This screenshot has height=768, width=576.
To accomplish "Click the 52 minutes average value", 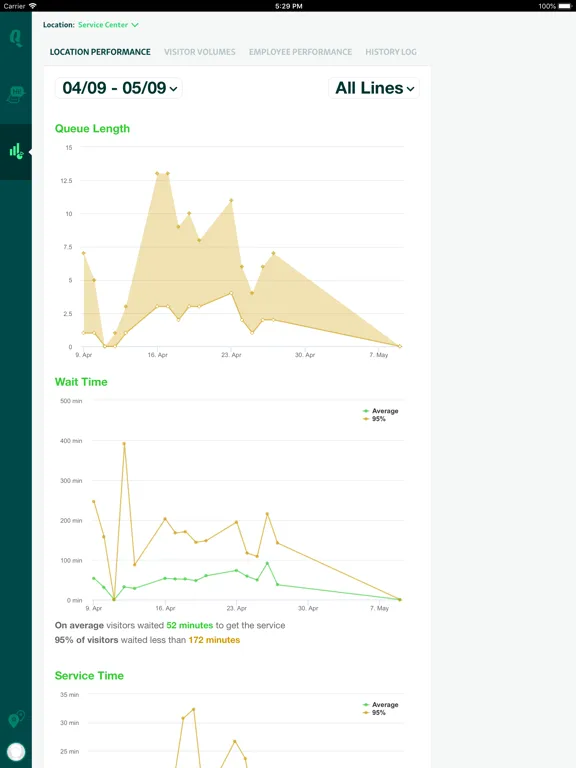I will pyautogui.click(x=190, y=625).
